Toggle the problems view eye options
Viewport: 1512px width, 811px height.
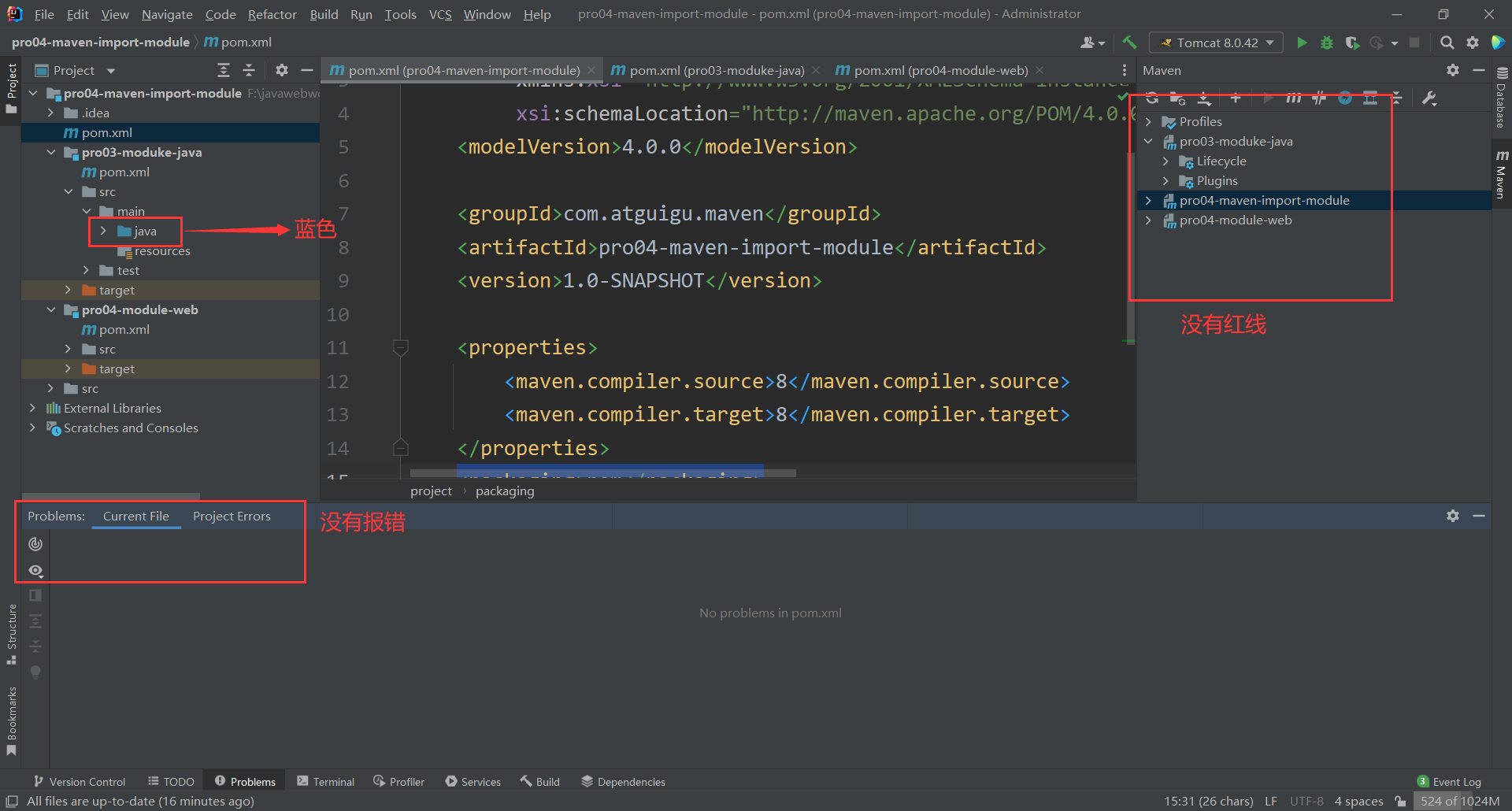[x=35, y=570]
